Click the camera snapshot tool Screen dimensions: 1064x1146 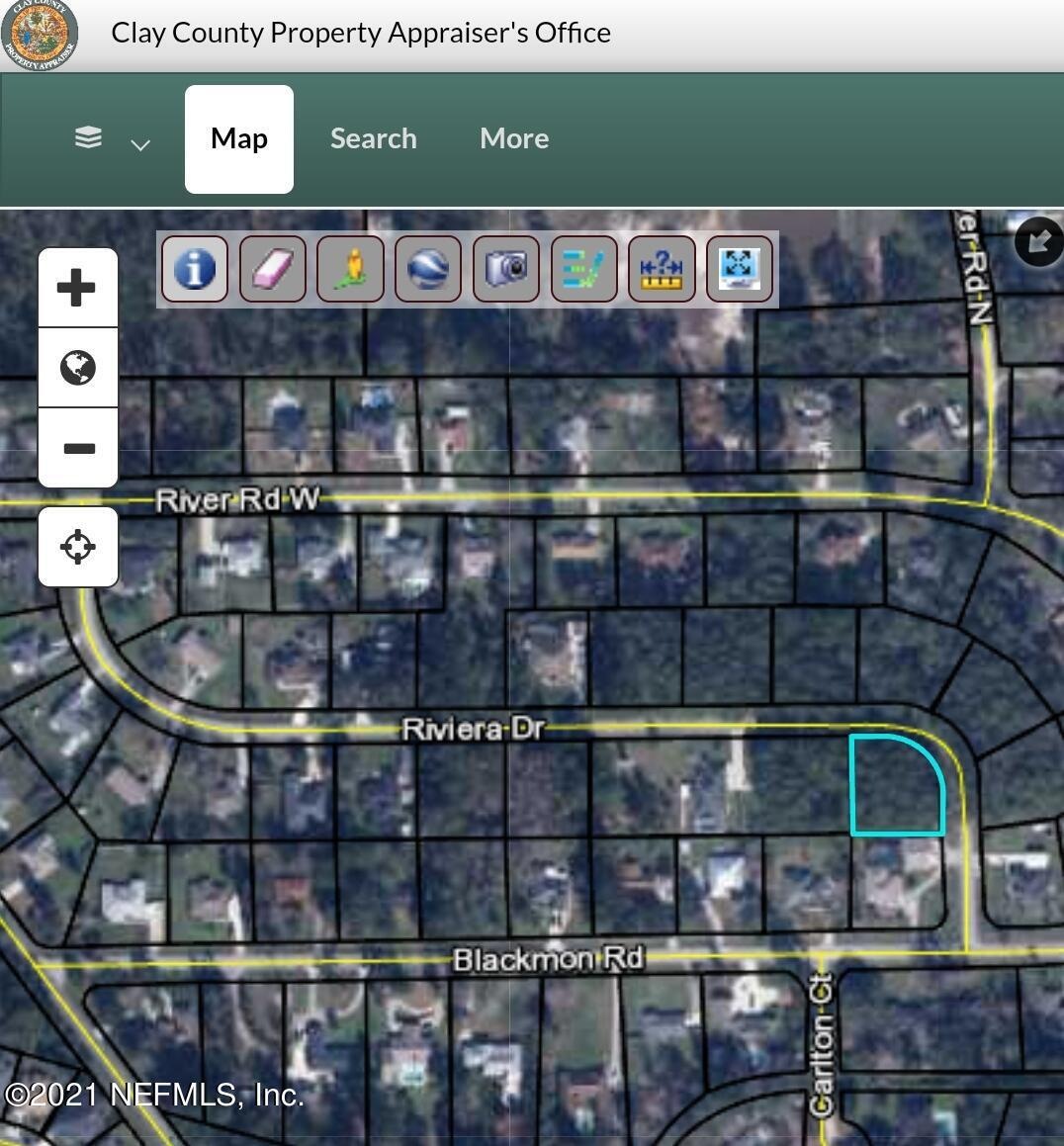505,269
